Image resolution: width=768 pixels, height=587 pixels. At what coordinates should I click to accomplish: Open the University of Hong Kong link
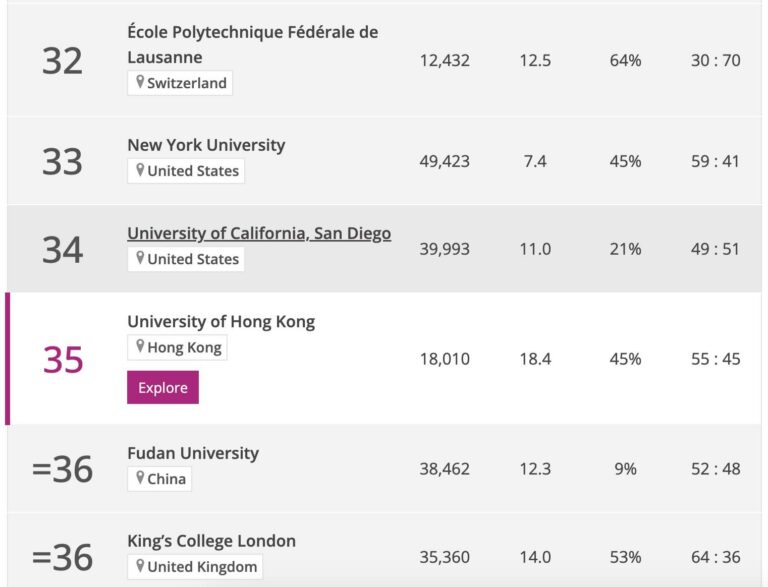click(221, 321)
